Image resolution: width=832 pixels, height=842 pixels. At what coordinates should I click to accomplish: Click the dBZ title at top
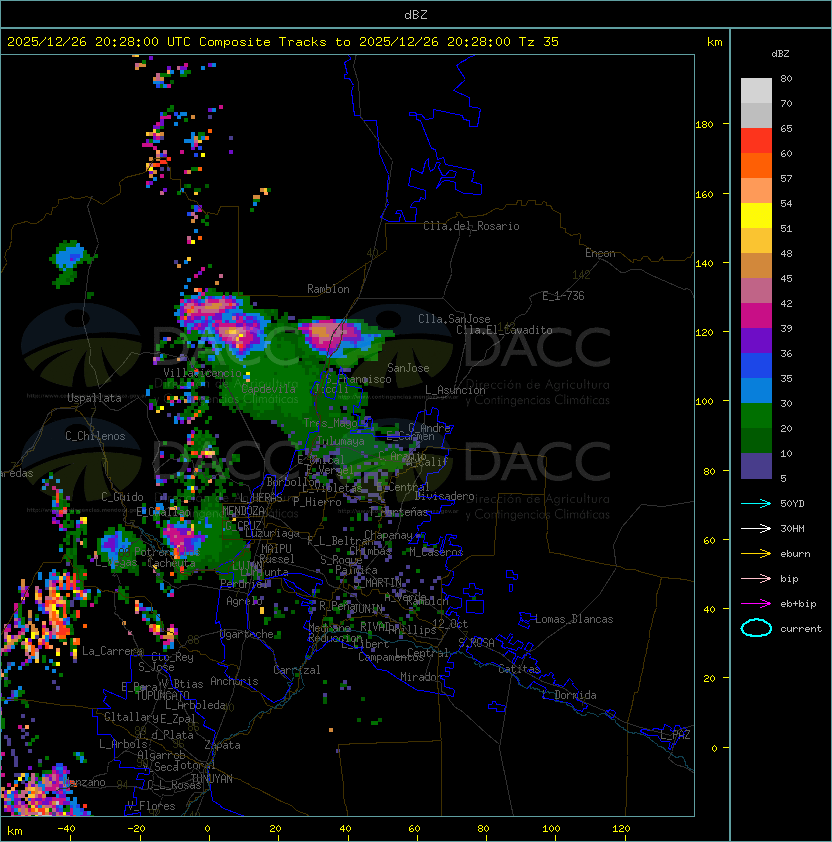pyautogui.click(x=416, y=14)
